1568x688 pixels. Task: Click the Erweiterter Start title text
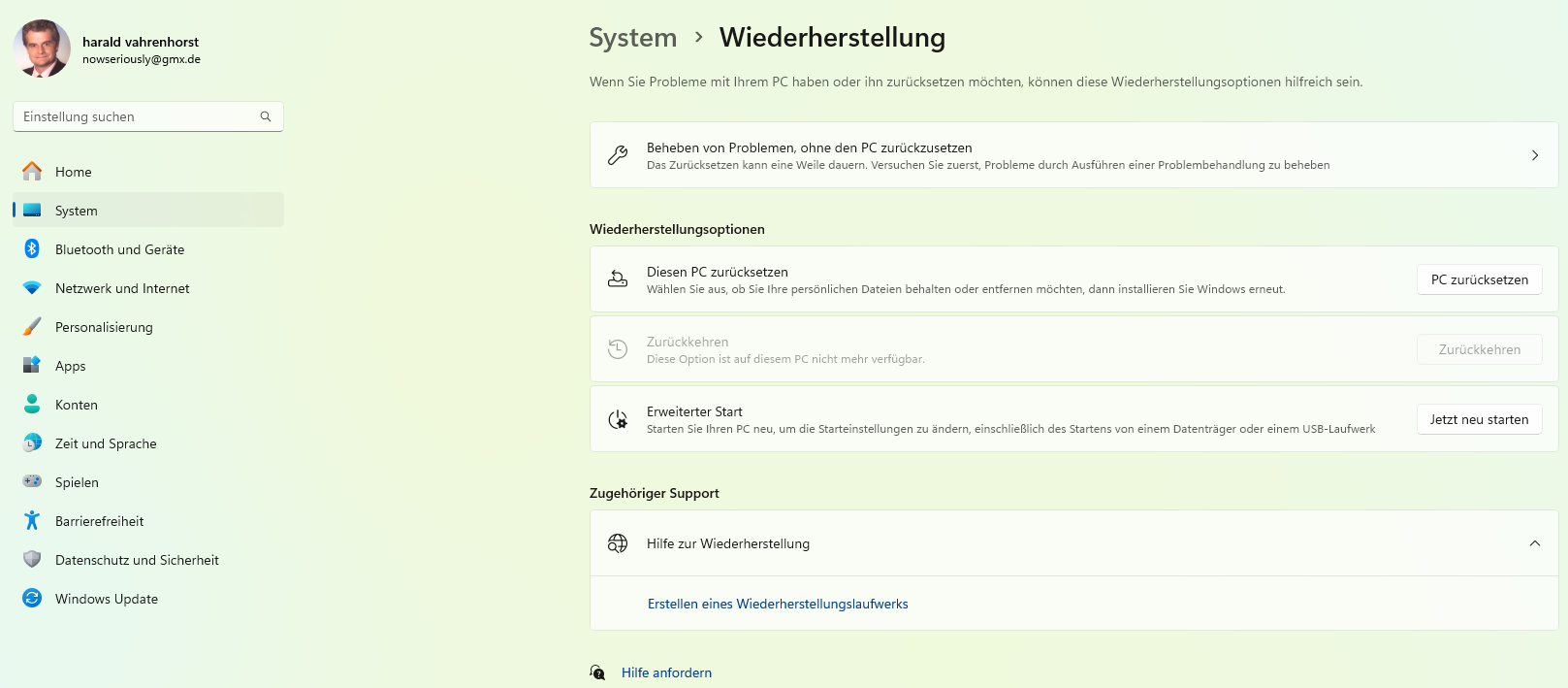[694, 411]
